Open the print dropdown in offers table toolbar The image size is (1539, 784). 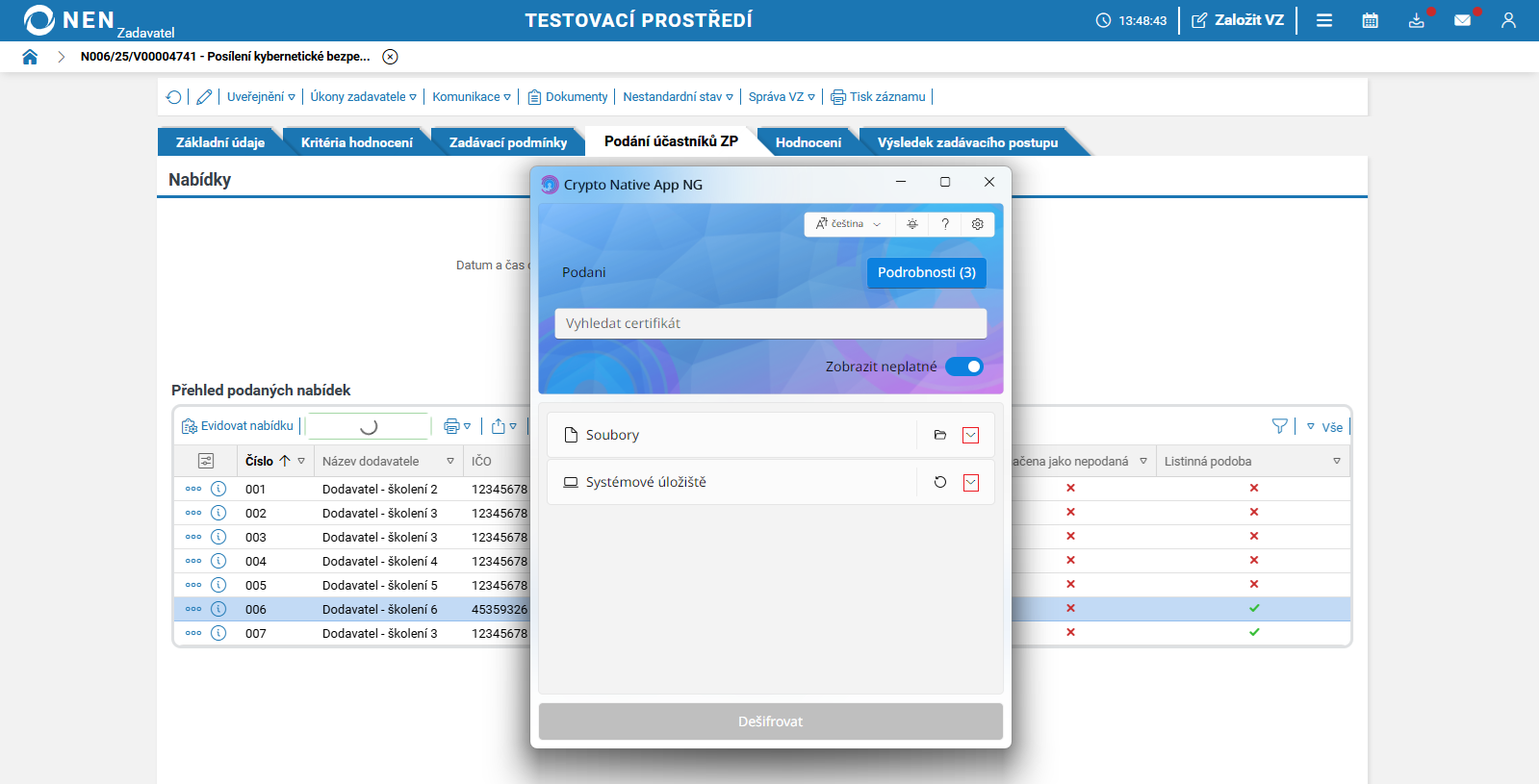click(457, 426)
